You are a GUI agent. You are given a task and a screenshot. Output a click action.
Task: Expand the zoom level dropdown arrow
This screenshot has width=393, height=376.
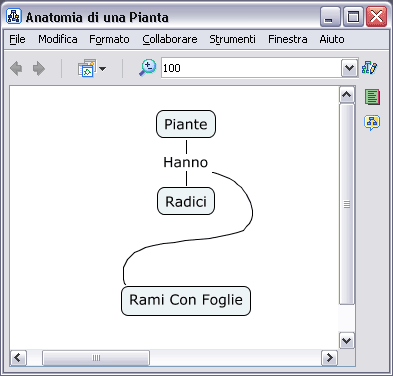pos(349,68)
